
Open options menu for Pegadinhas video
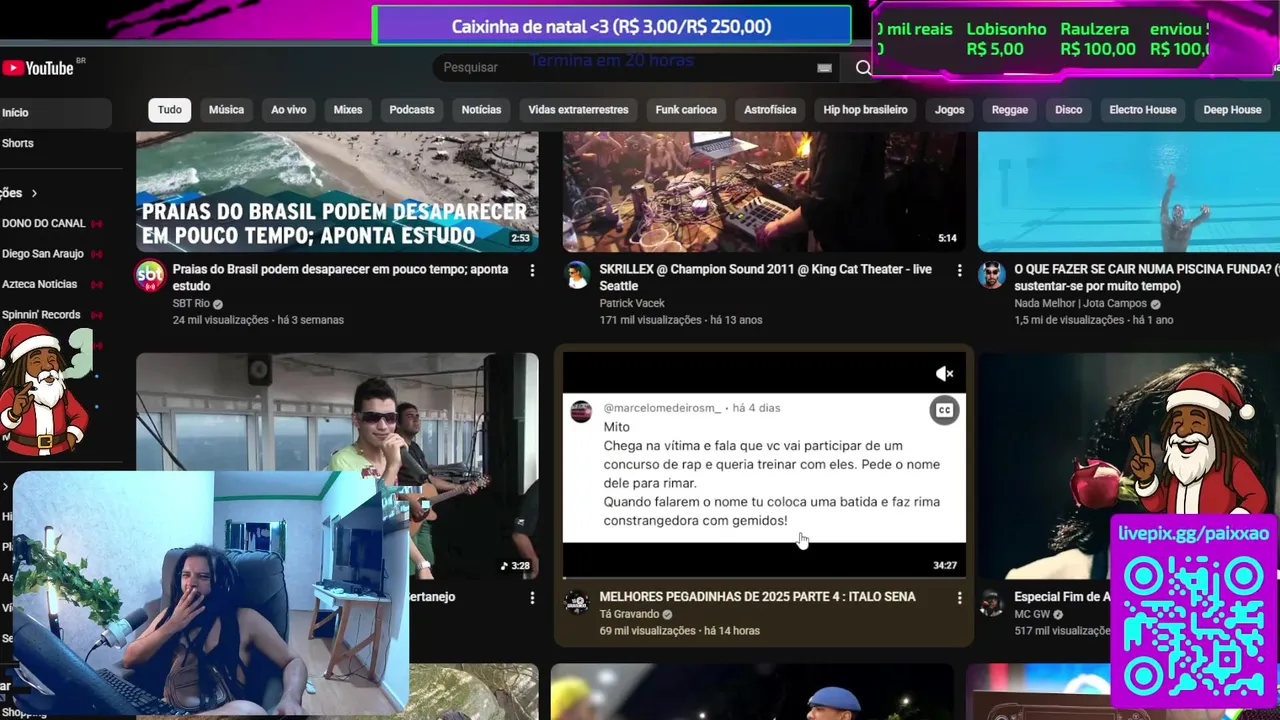959,598
